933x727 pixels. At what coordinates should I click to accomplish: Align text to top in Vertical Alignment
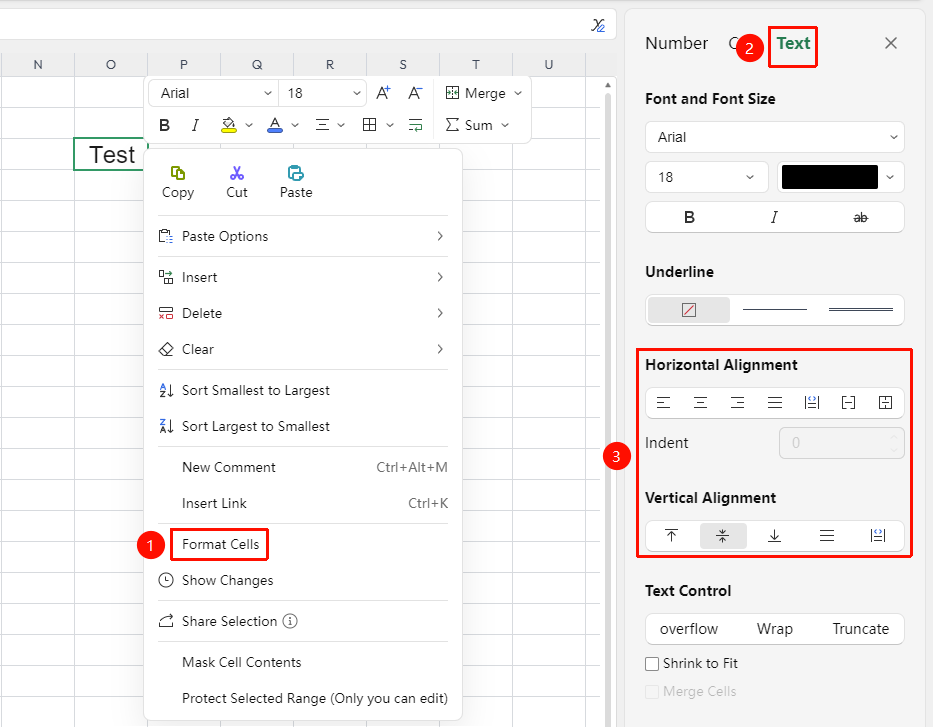point(671,535)
